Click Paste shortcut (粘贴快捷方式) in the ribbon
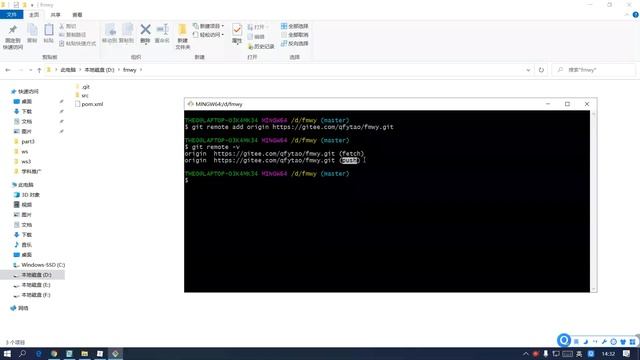640x360 pixels. pyautogui.click(x=77, y=43)
